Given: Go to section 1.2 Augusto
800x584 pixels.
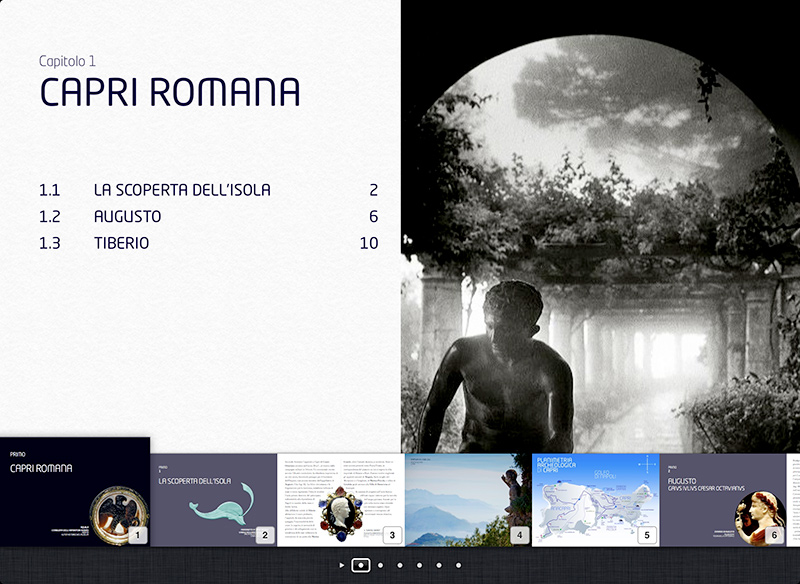Looking at the screenshot, I should [127, 216].
